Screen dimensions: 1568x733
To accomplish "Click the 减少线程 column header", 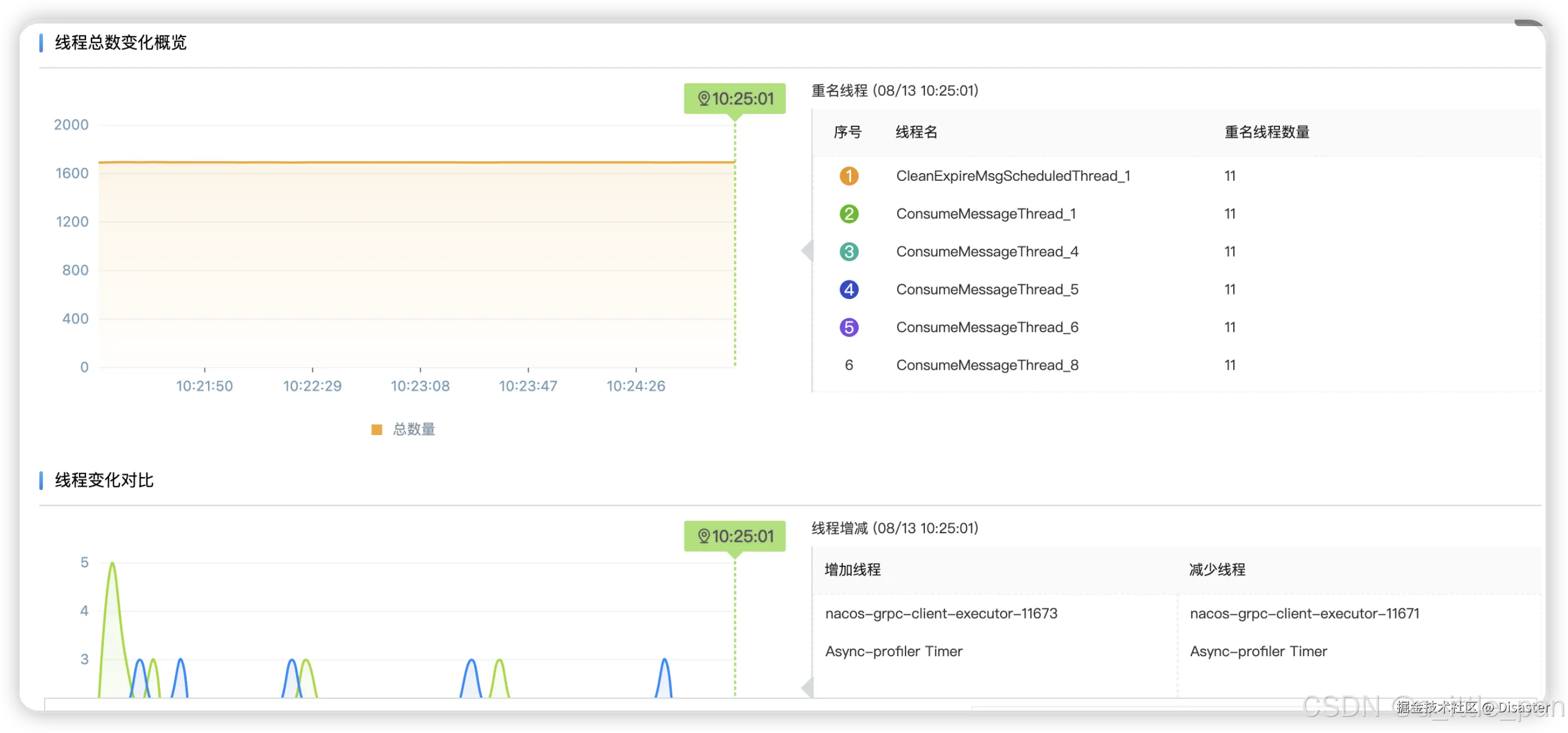I will pyautogui.click(x=1217, y=570).
